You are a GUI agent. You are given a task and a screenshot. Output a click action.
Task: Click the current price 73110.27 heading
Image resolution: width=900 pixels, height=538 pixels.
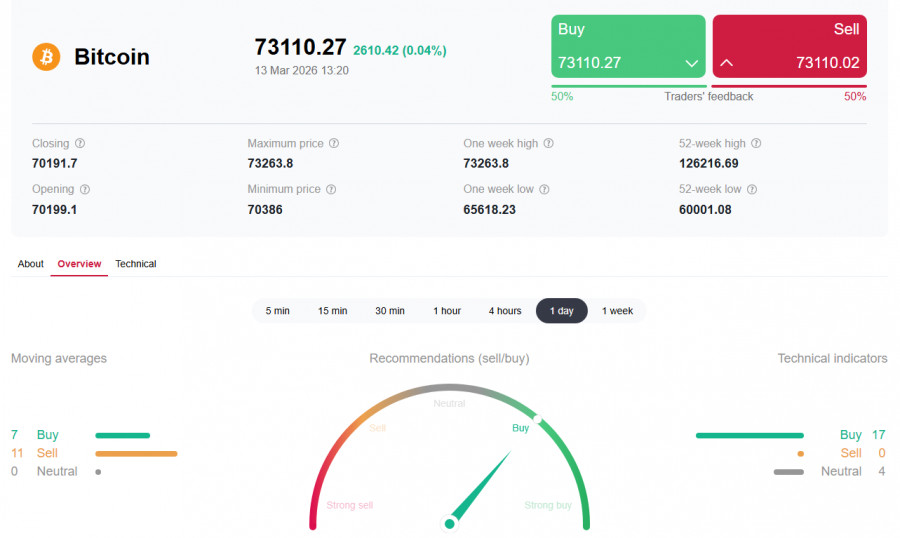coord(300,47)
